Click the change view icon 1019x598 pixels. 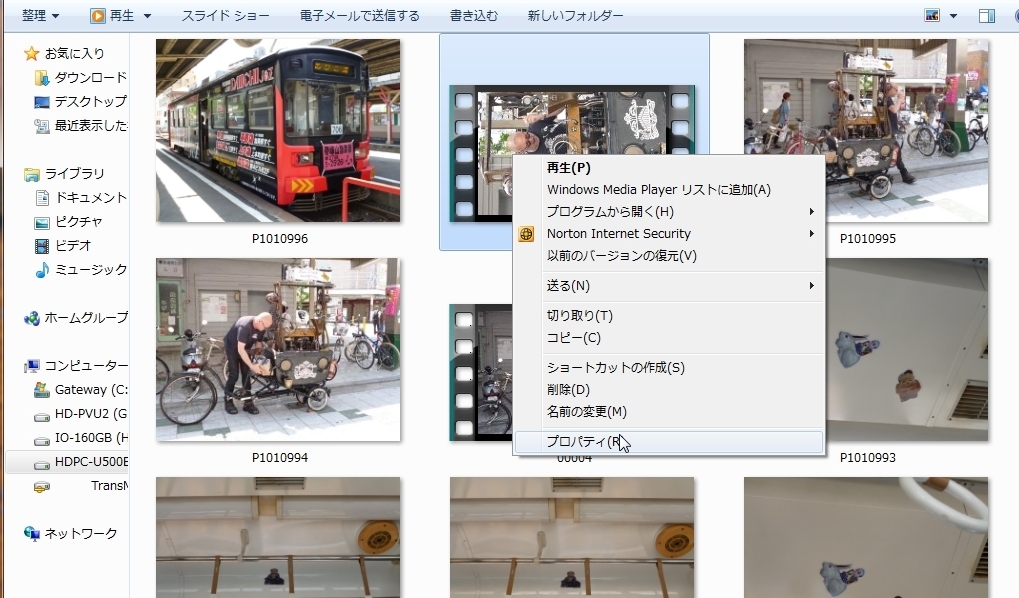(x=932, y=16)
